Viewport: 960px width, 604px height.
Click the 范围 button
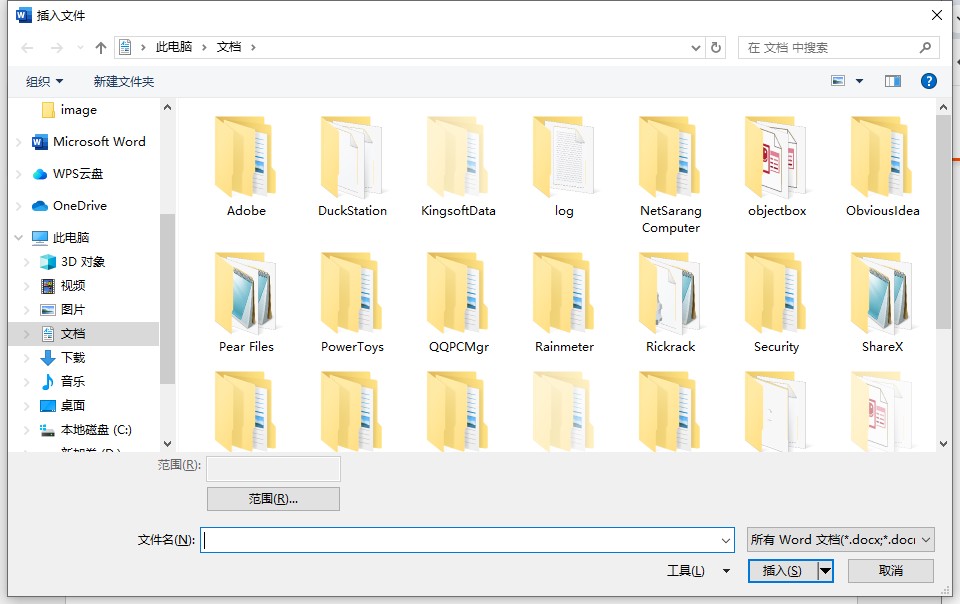click(x=273, y=499)
